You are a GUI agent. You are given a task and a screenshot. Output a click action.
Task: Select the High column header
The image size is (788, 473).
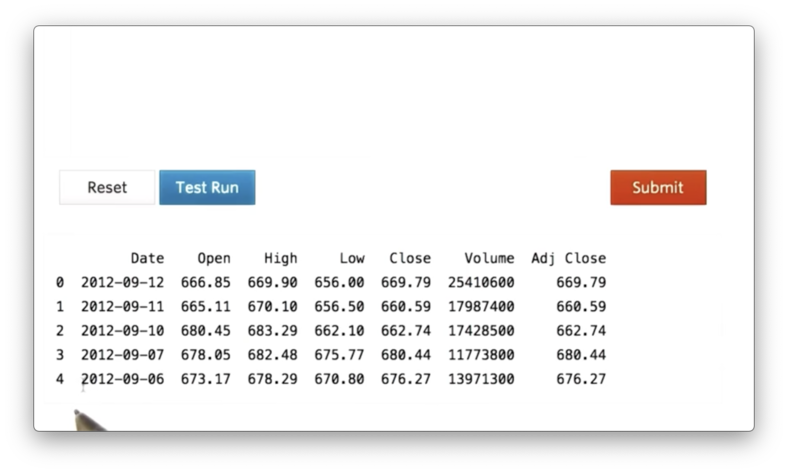click(281, 259)
